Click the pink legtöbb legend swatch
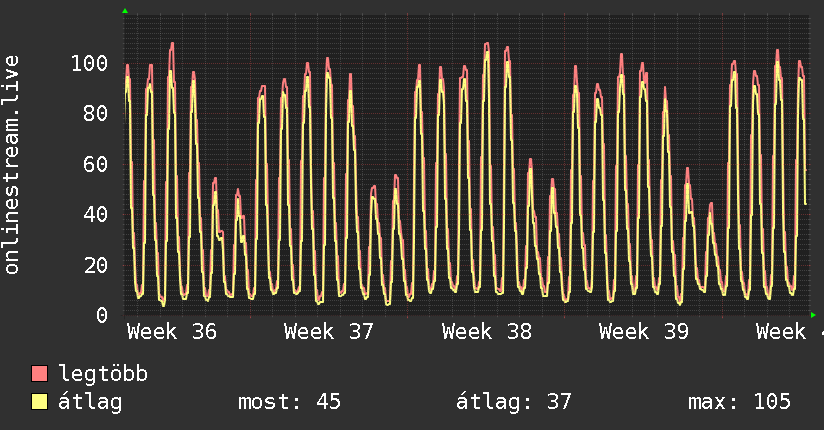This screenshot has height=430, width=824. [39, 374]
